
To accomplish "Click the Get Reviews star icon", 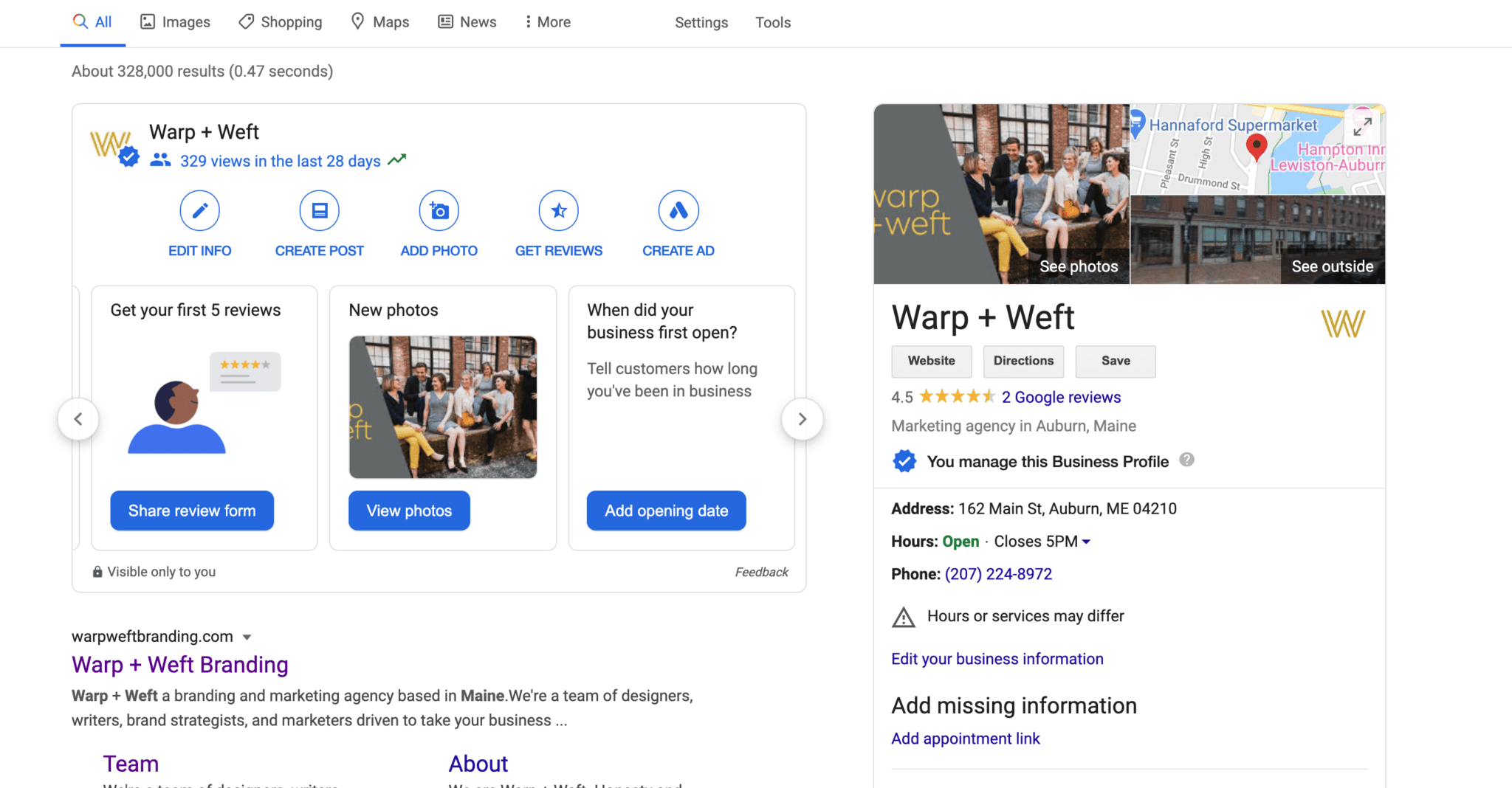I will click(x=558, y=211).
